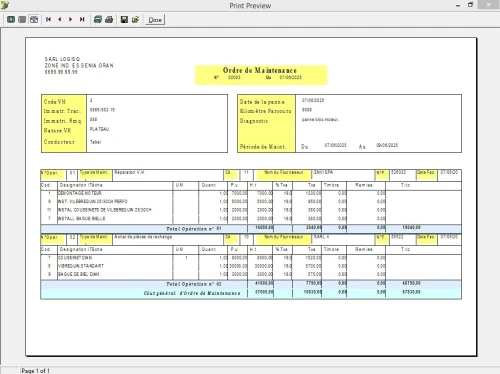Click the 'Page 1 of 1' status text
500x374 pixels.
(x=36, y=371)
